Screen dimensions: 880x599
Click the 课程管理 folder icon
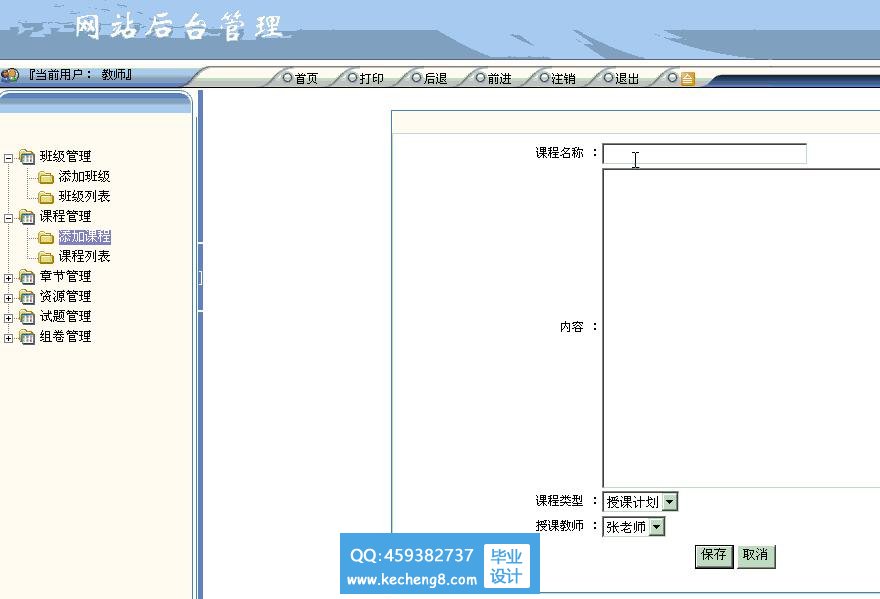click(27, 217)
